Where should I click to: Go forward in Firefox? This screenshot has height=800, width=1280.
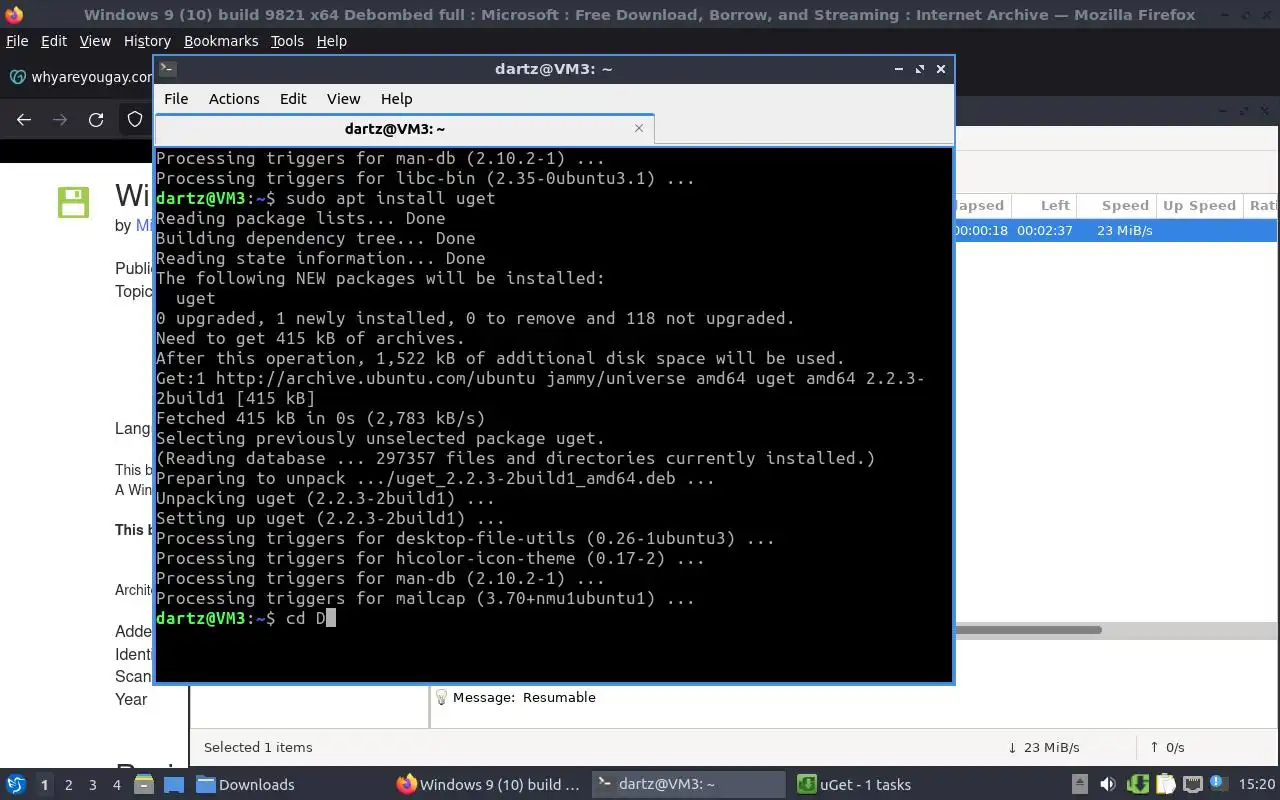[60, 120]
